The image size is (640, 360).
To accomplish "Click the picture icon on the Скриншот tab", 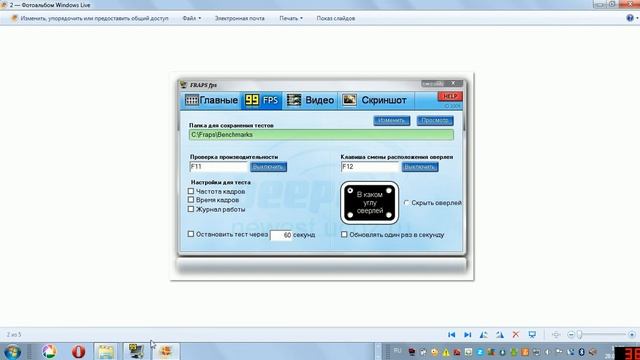I will (349, 100).
